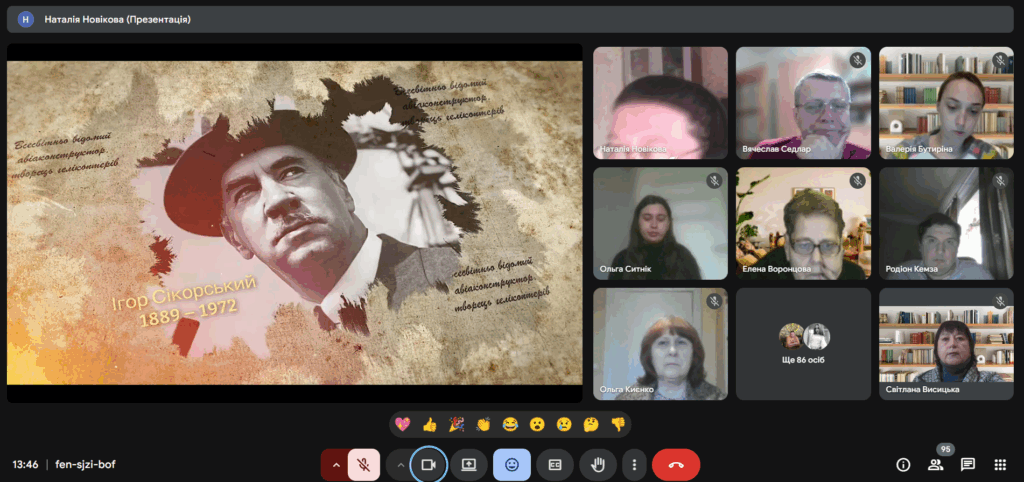1024x482 pixels.
Task: Open meeting details info icon
Action: tap(903, 465)
